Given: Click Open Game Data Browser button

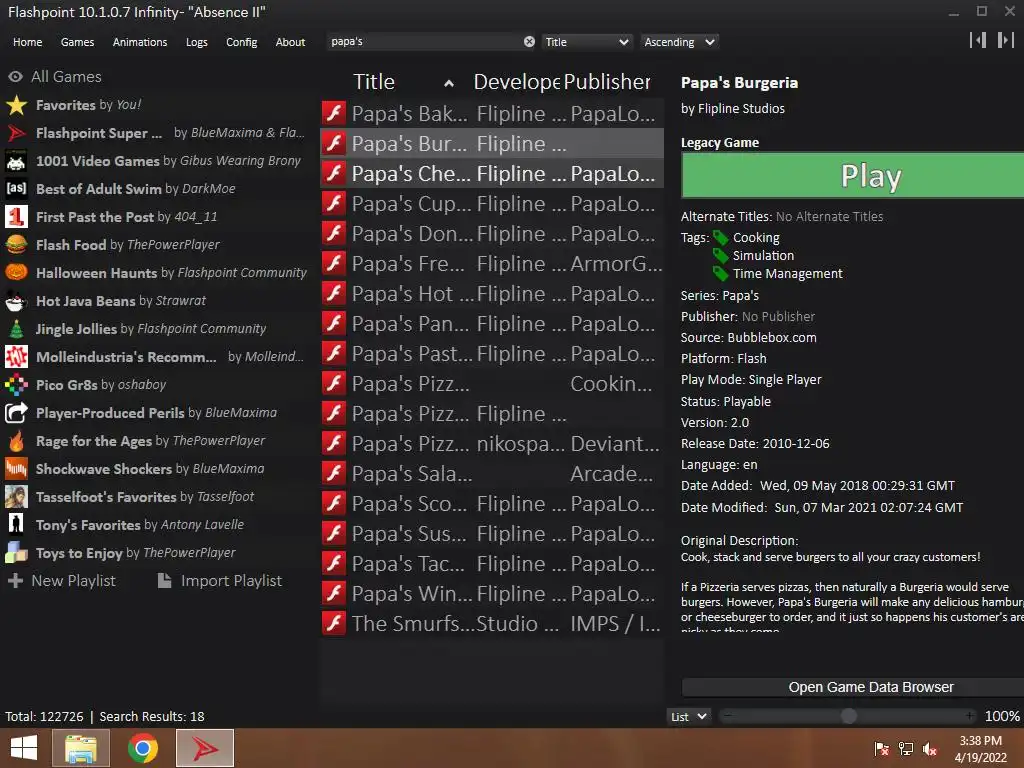Looking at the screenshot, I should pos(853,687).
